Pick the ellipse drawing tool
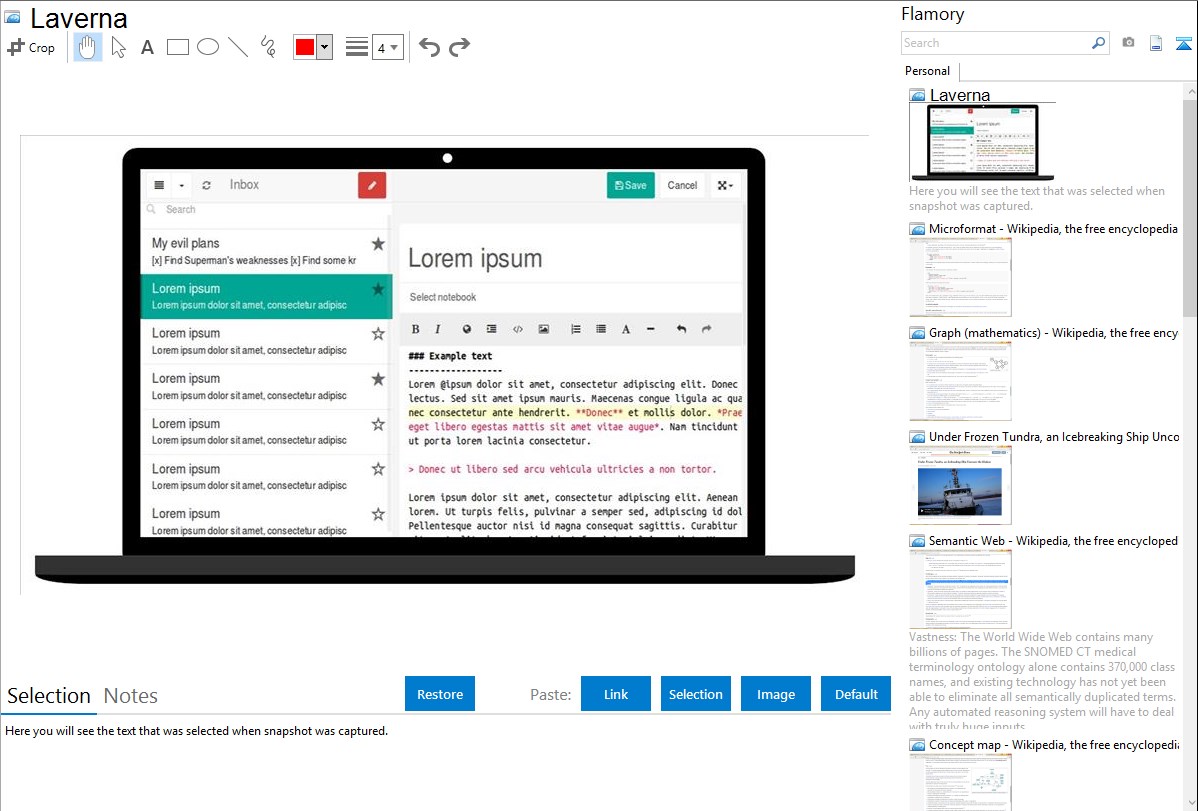This screenshot has height=811, width=1198. click(208, 47)
